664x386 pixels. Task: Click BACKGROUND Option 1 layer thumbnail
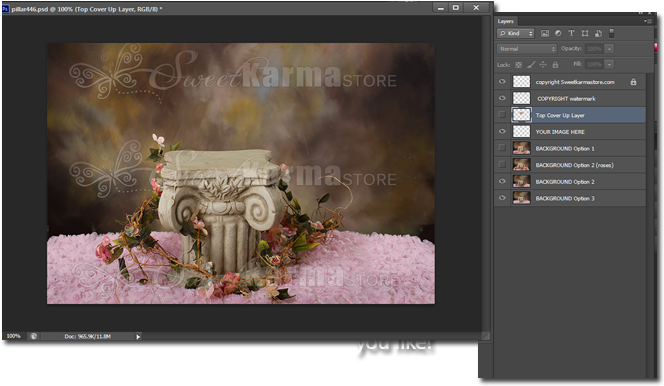point(521,148)
